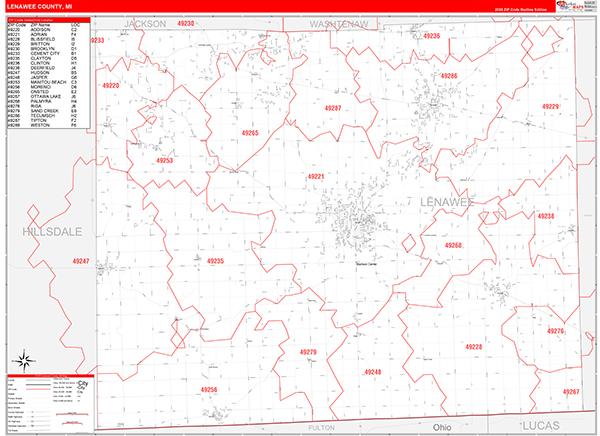Click the Ohio state label

[442, 427]
